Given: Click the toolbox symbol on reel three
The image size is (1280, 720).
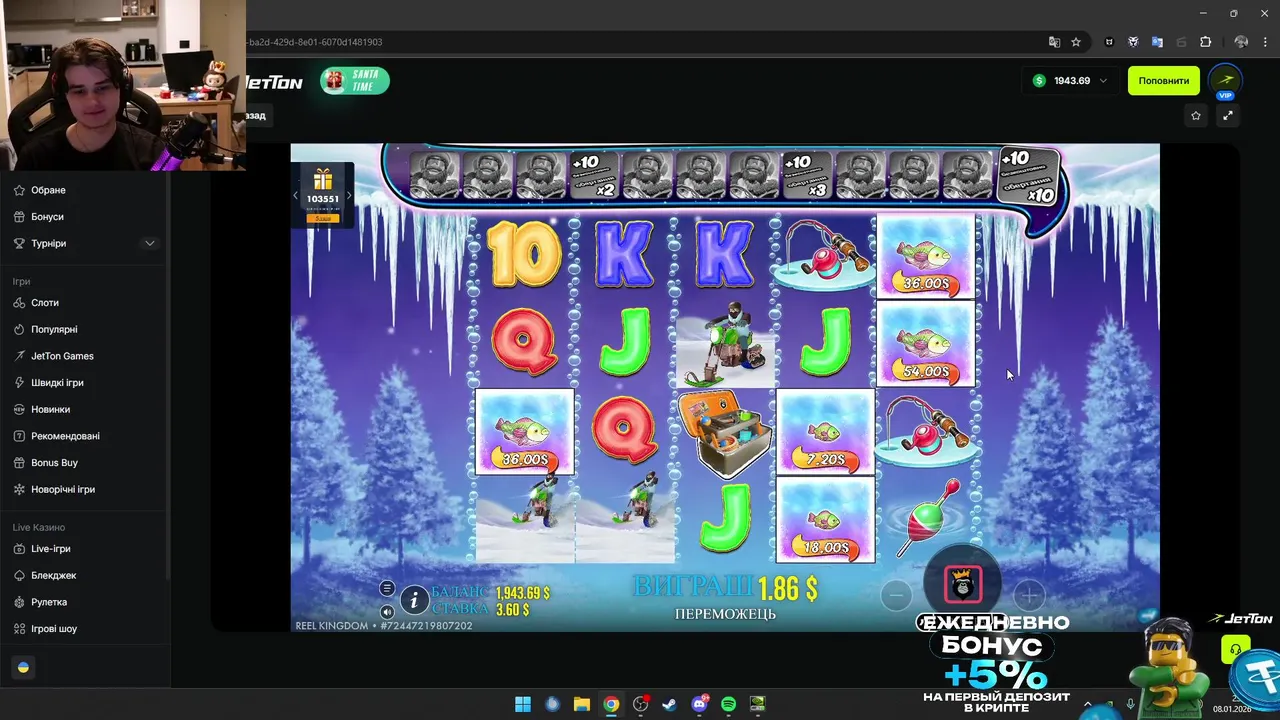Looking at the screenshot, I should click(x=725, y=434).
